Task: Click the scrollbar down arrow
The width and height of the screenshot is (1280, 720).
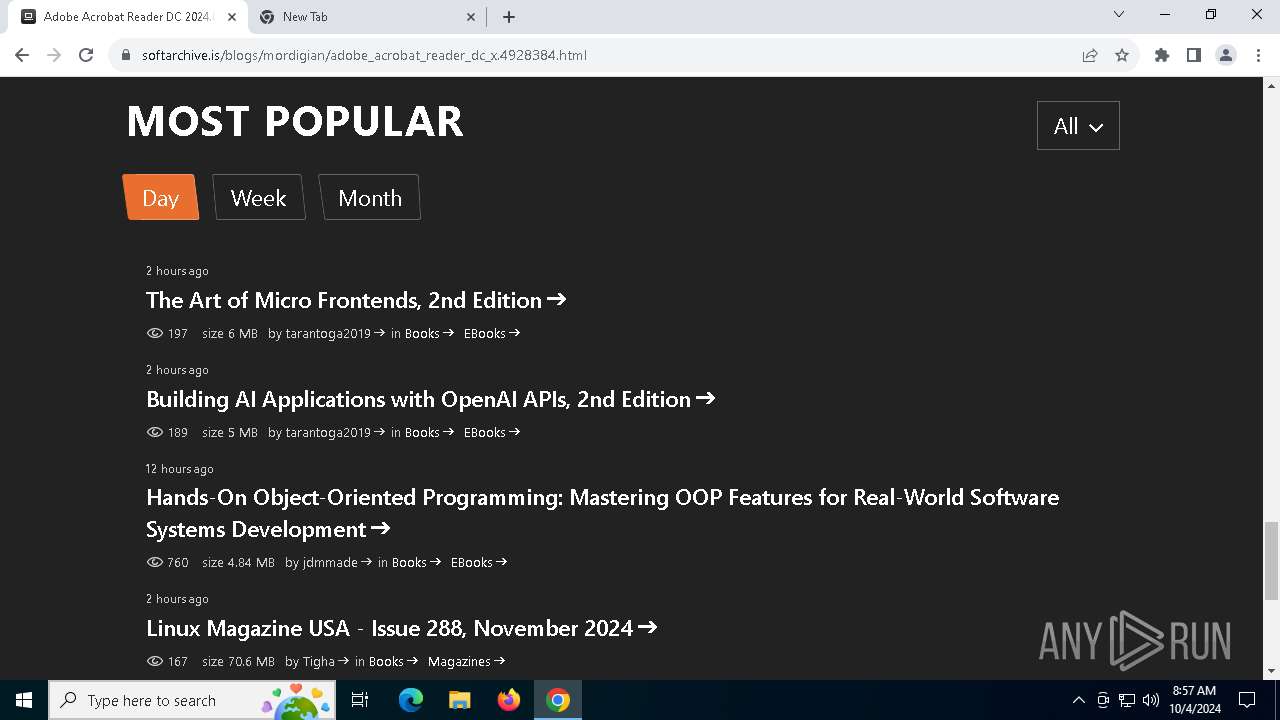Action: pos(1271,671)
